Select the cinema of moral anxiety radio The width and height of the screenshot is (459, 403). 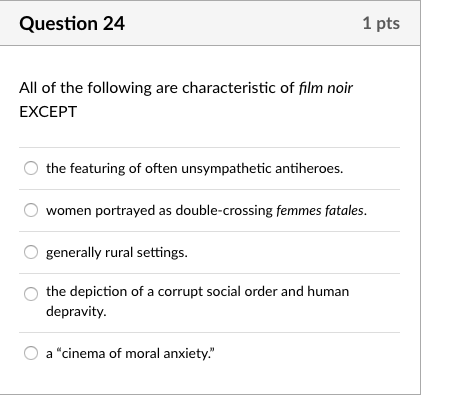(x=31, y=353)
